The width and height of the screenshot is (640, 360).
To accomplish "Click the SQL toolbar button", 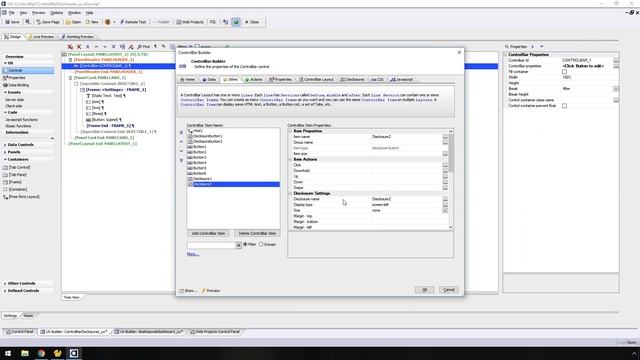I will pyautogui.click(x=213, y=22).
